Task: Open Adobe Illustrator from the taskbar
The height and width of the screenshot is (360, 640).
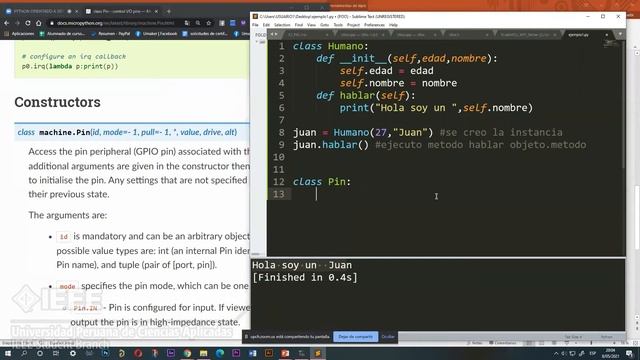Action: pos(269,353)
